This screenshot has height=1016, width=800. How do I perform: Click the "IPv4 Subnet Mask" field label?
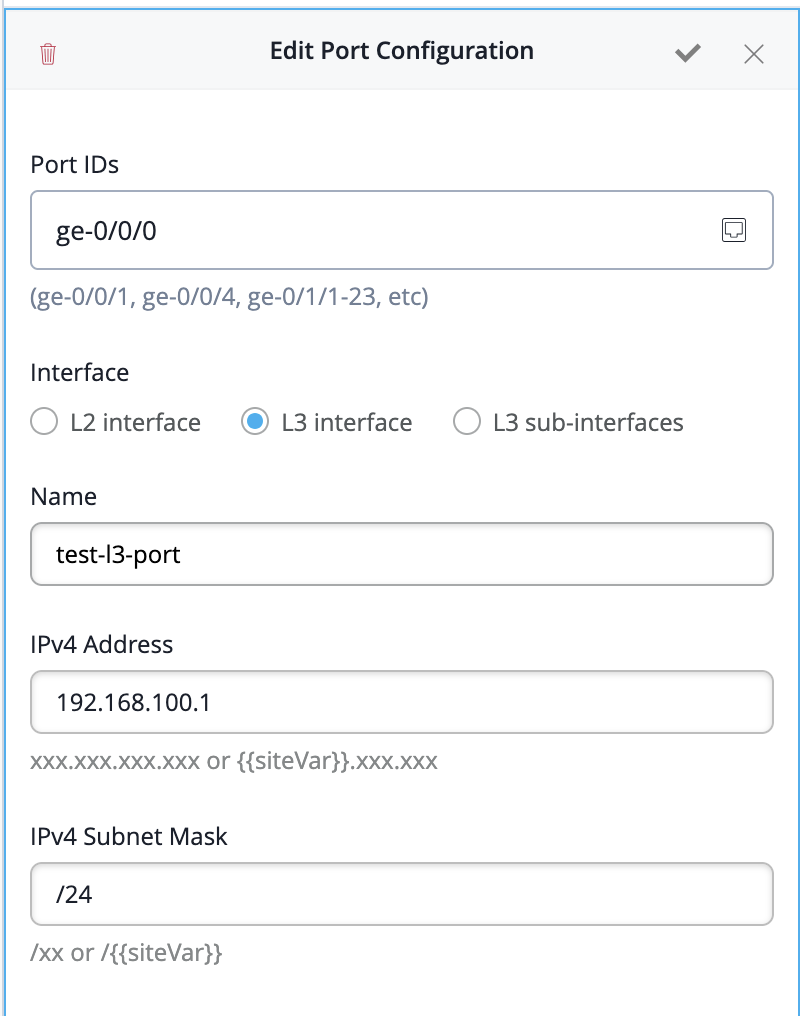pyautogui.click(x=129, y=836)
